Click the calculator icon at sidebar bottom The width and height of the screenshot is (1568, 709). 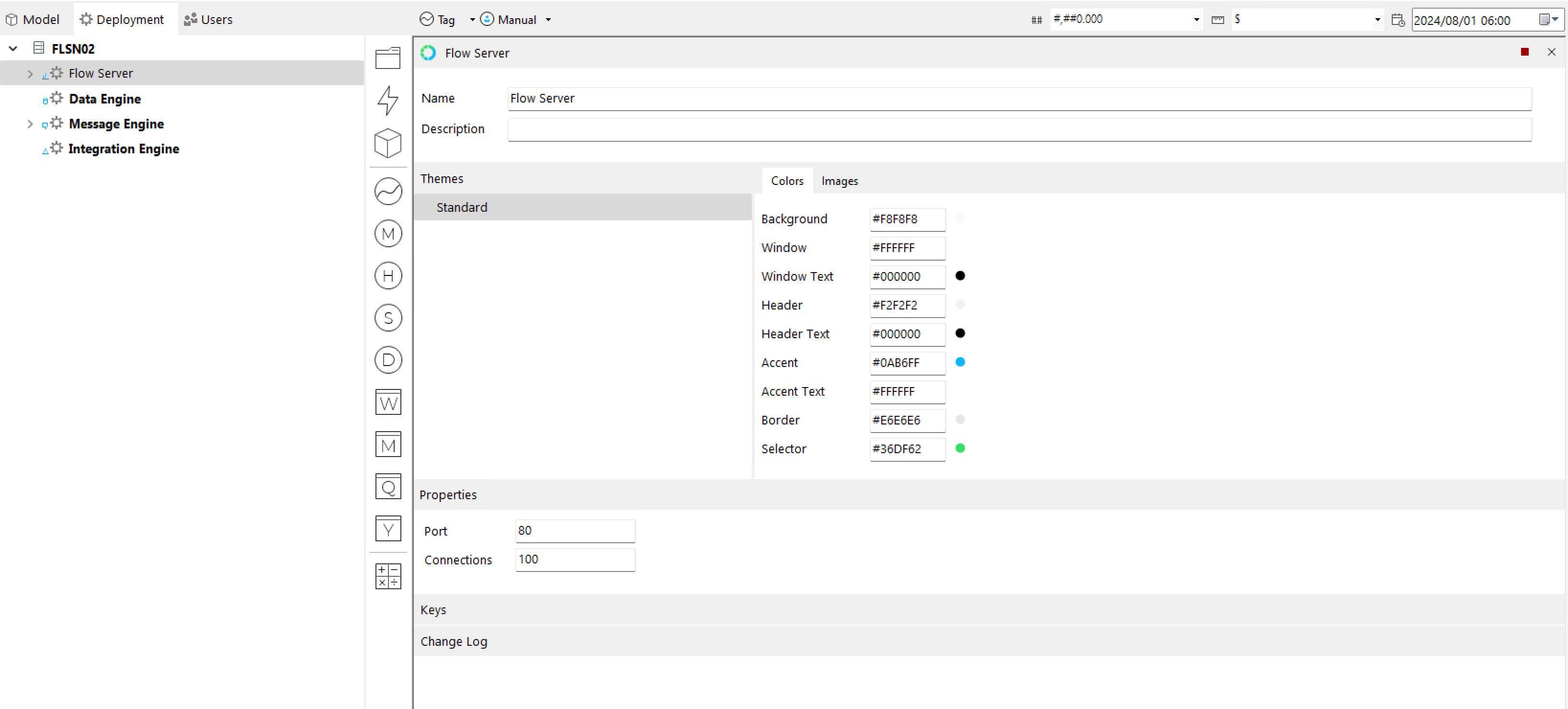coord(388,576)
